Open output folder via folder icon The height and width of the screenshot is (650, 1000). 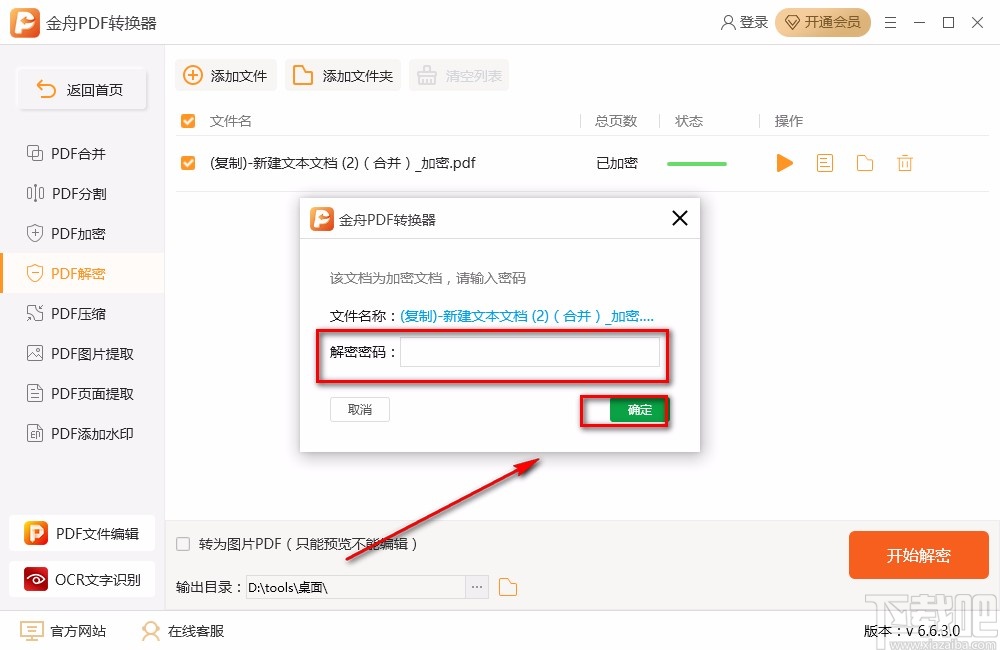click(508, 587)
